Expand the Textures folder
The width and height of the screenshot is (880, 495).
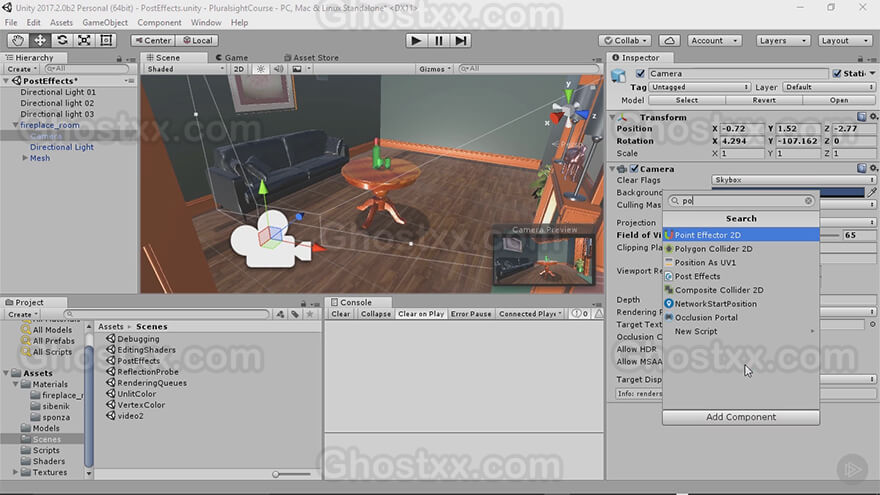point(15,472)
